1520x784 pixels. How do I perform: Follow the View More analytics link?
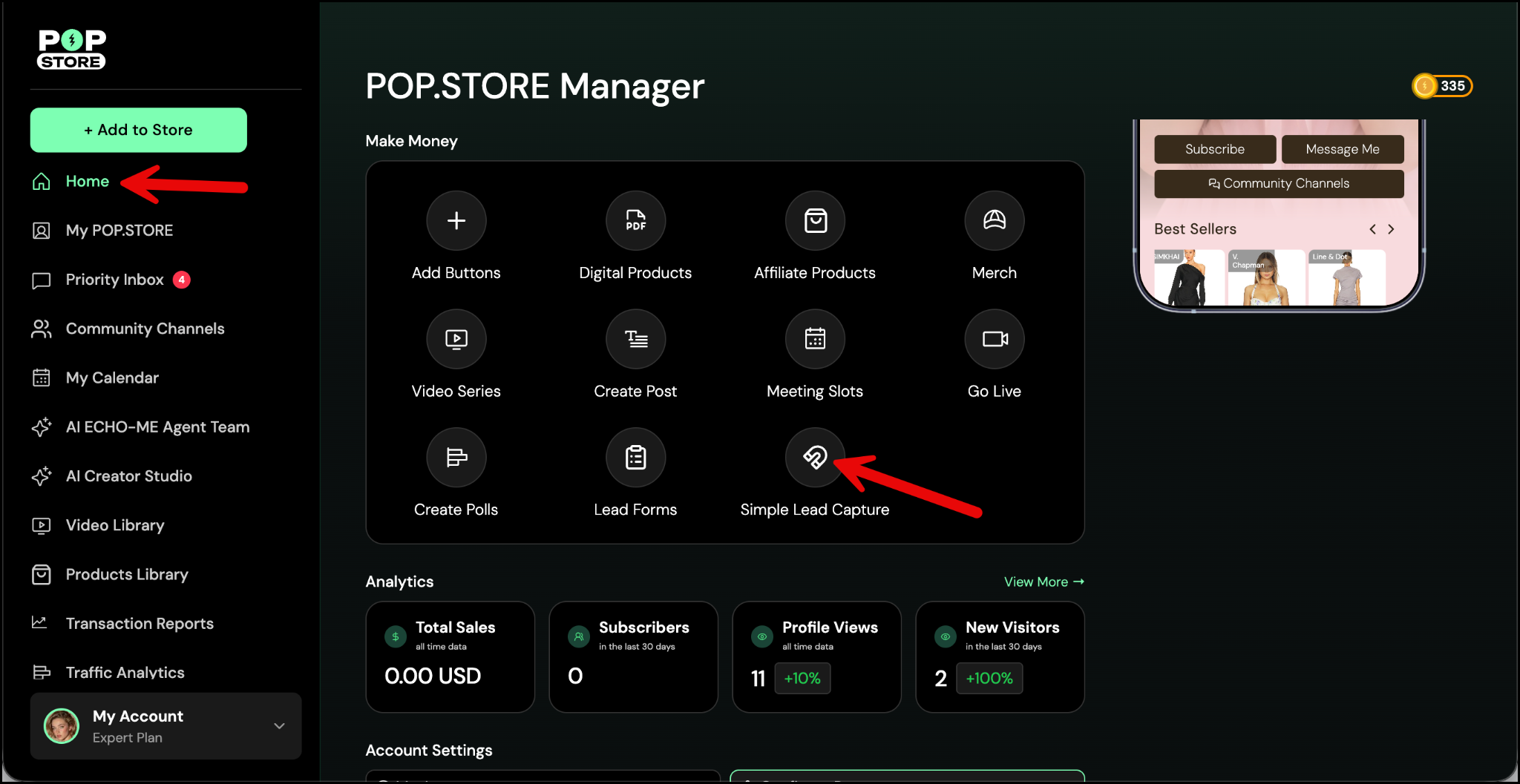[1043, 582]
